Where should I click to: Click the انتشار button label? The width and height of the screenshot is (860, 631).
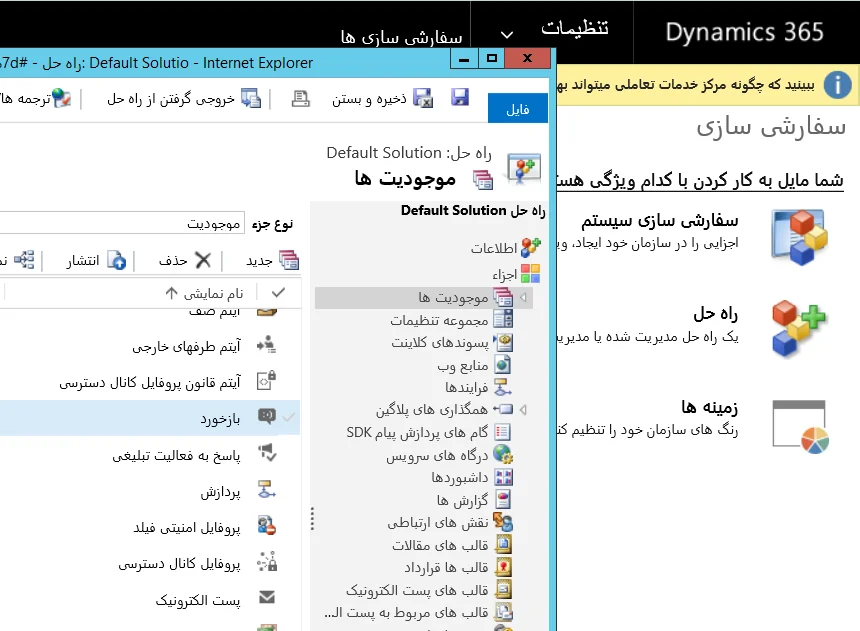click(83, 261)
